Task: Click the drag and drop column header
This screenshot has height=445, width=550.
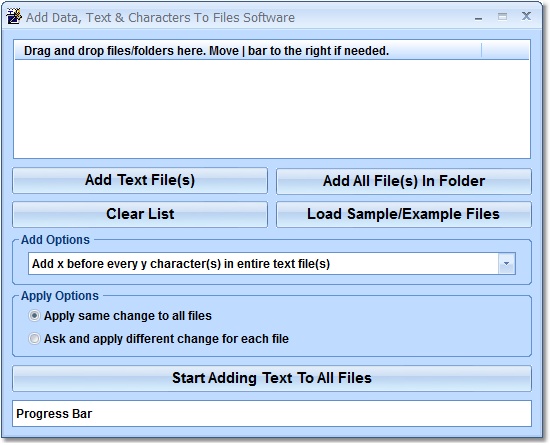Action: [248, 51]
